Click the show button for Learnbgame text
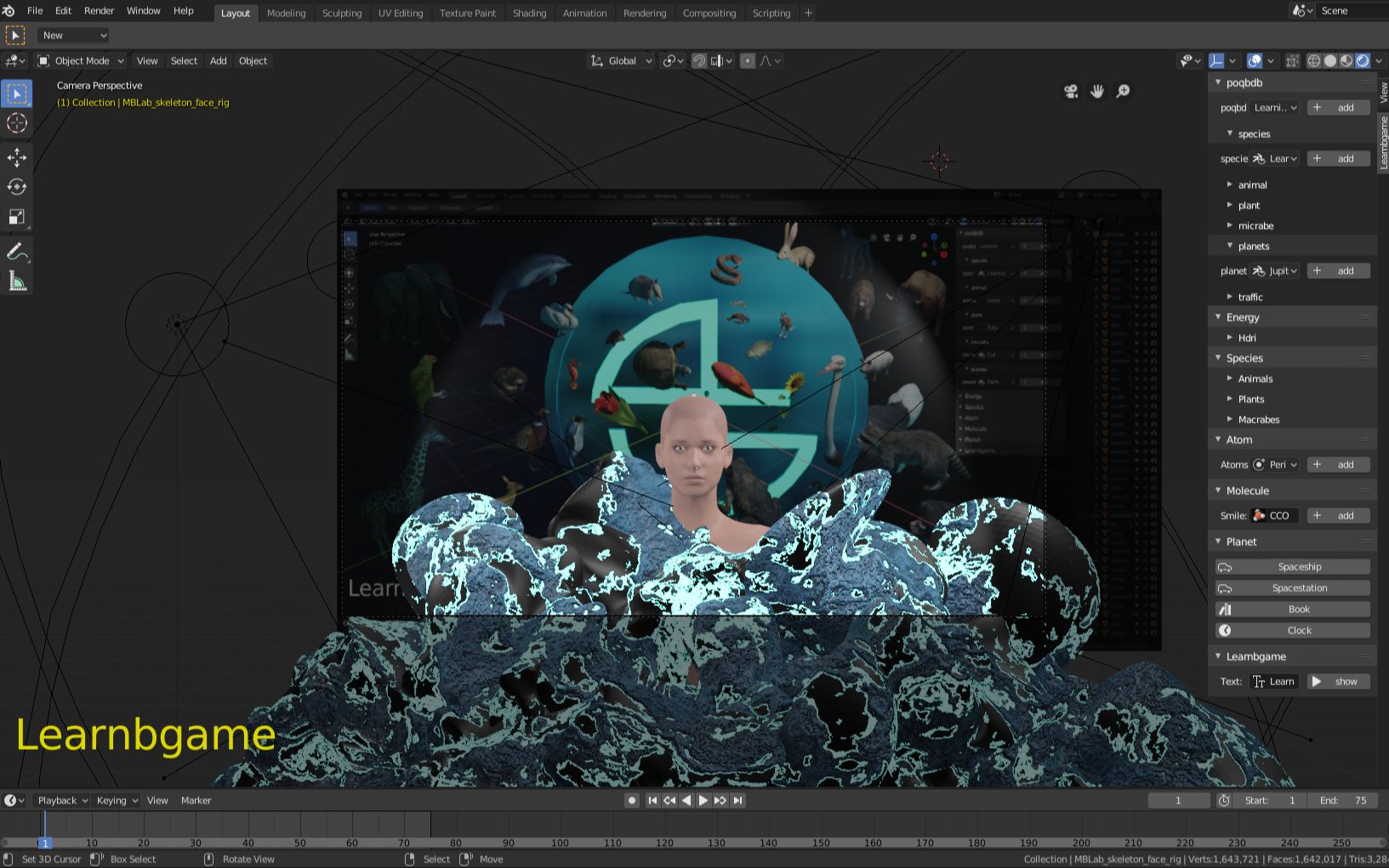The width and height of the screenshot is (1389, 868). [1338, 682]
